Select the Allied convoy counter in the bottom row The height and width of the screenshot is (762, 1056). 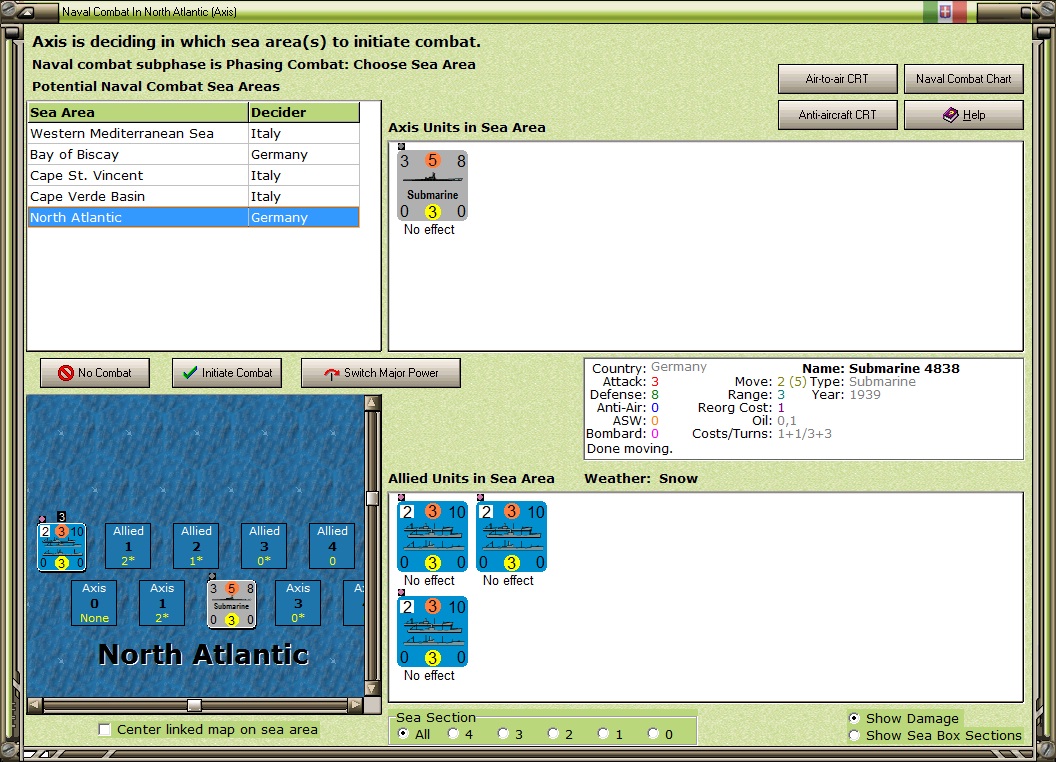[432, 631]
